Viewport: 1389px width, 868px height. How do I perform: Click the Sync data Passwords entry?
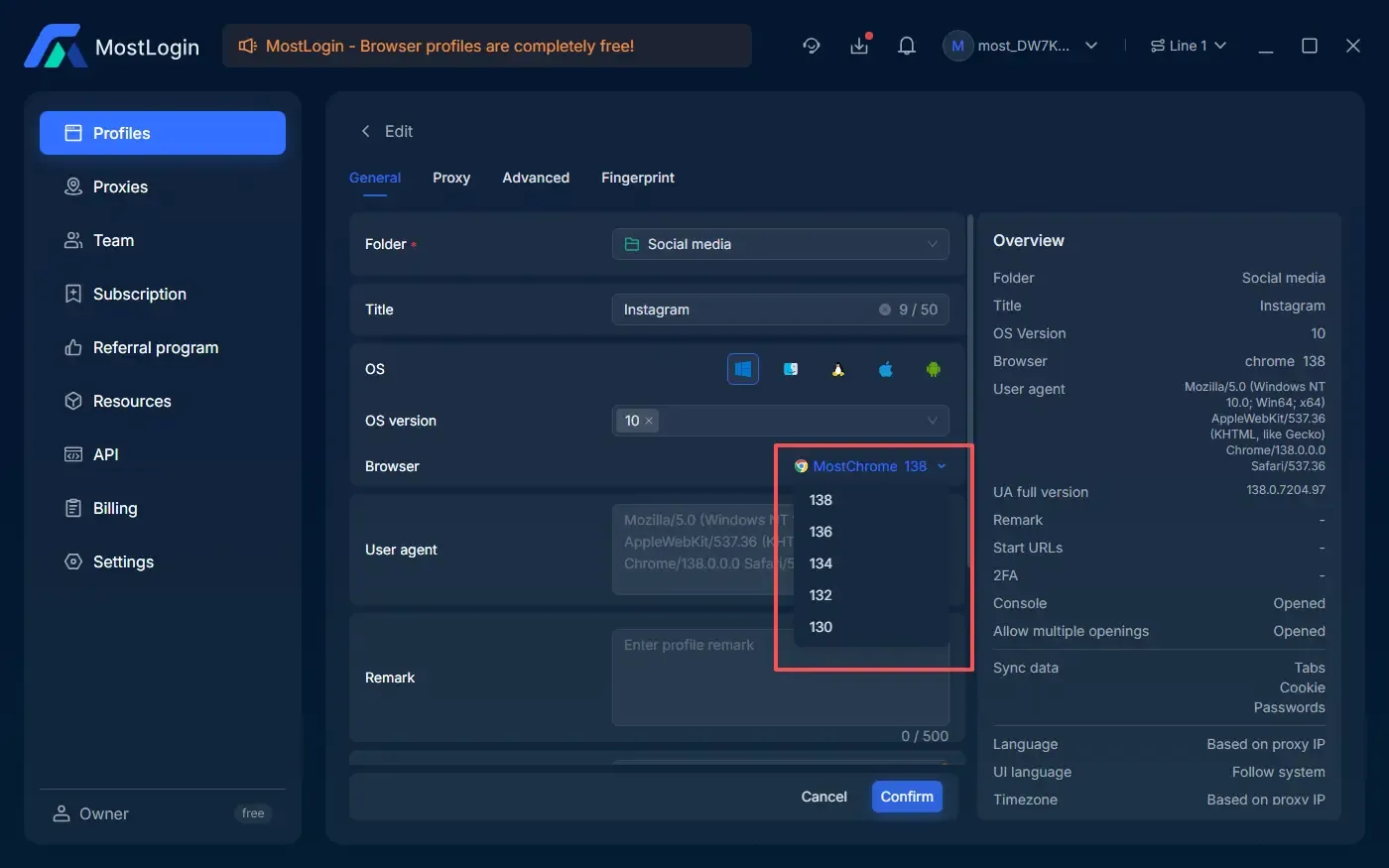1290,707
